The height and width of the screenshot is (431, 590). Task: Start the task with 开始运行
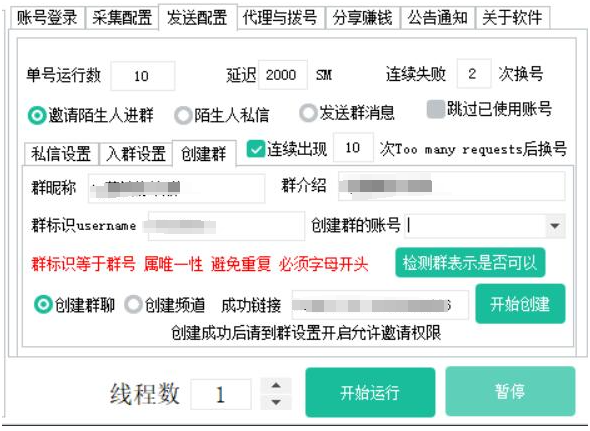click(x=370, y=392)
